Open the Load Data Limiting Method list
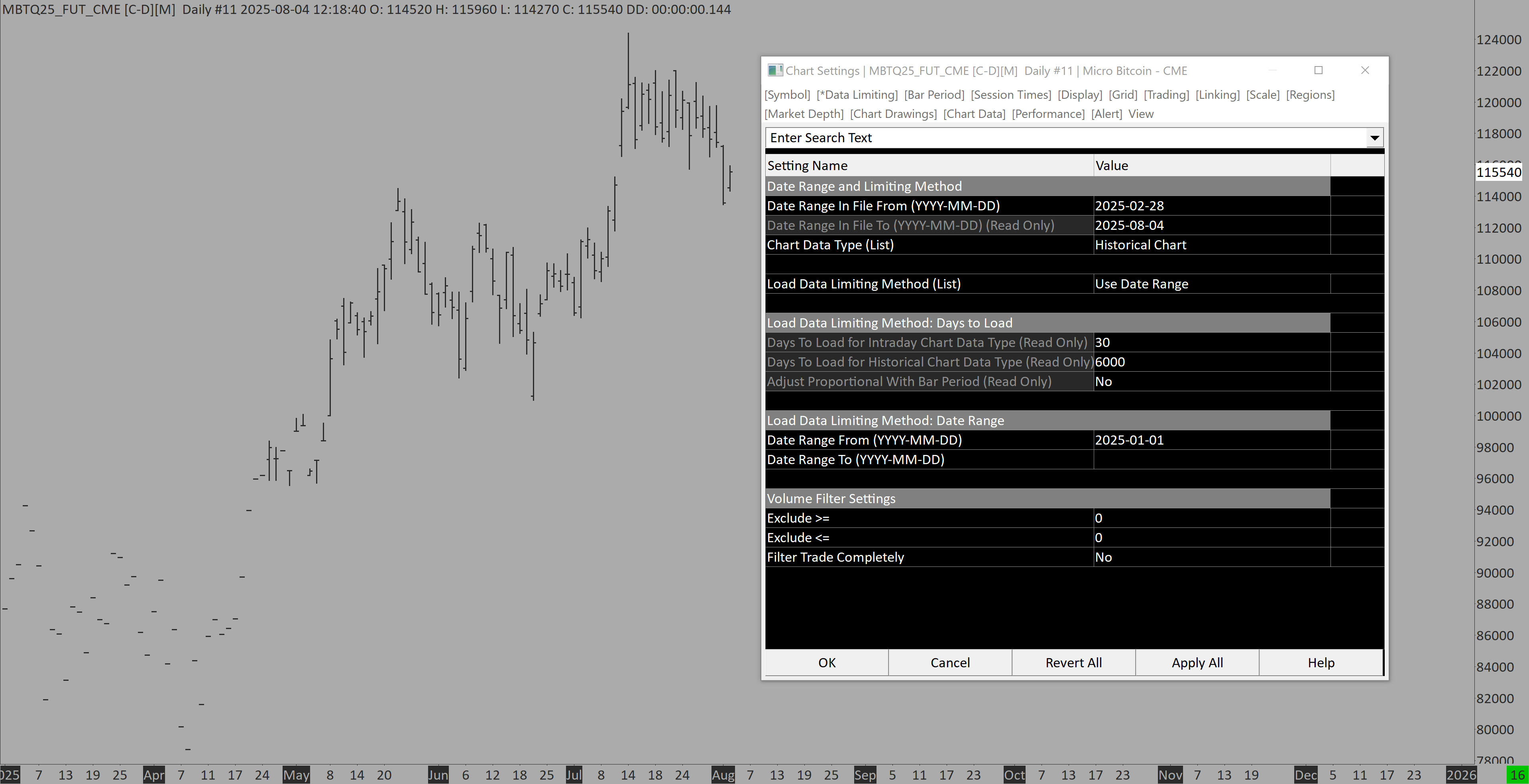Image resolution: width=1529 pixels, height=784 pixels. click(1211, 284)
